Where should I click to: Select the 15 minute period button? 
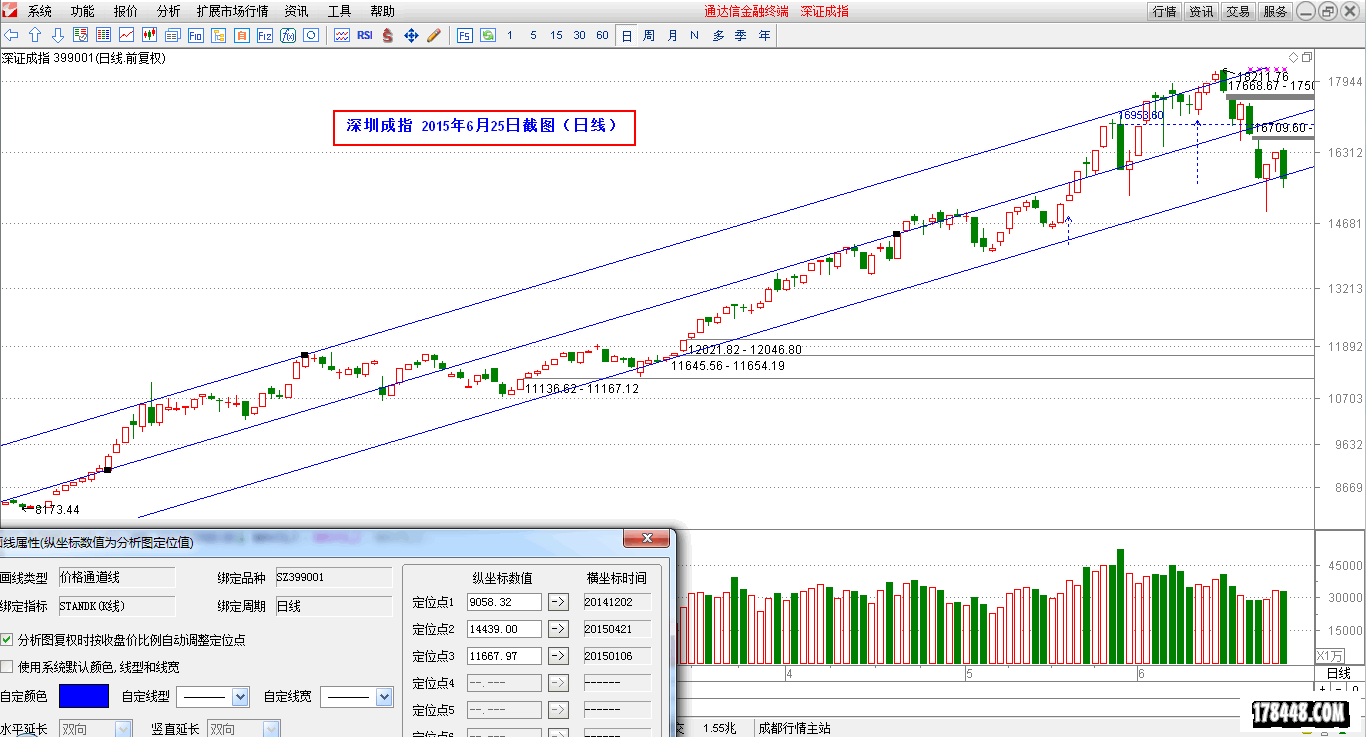[556, 35]
